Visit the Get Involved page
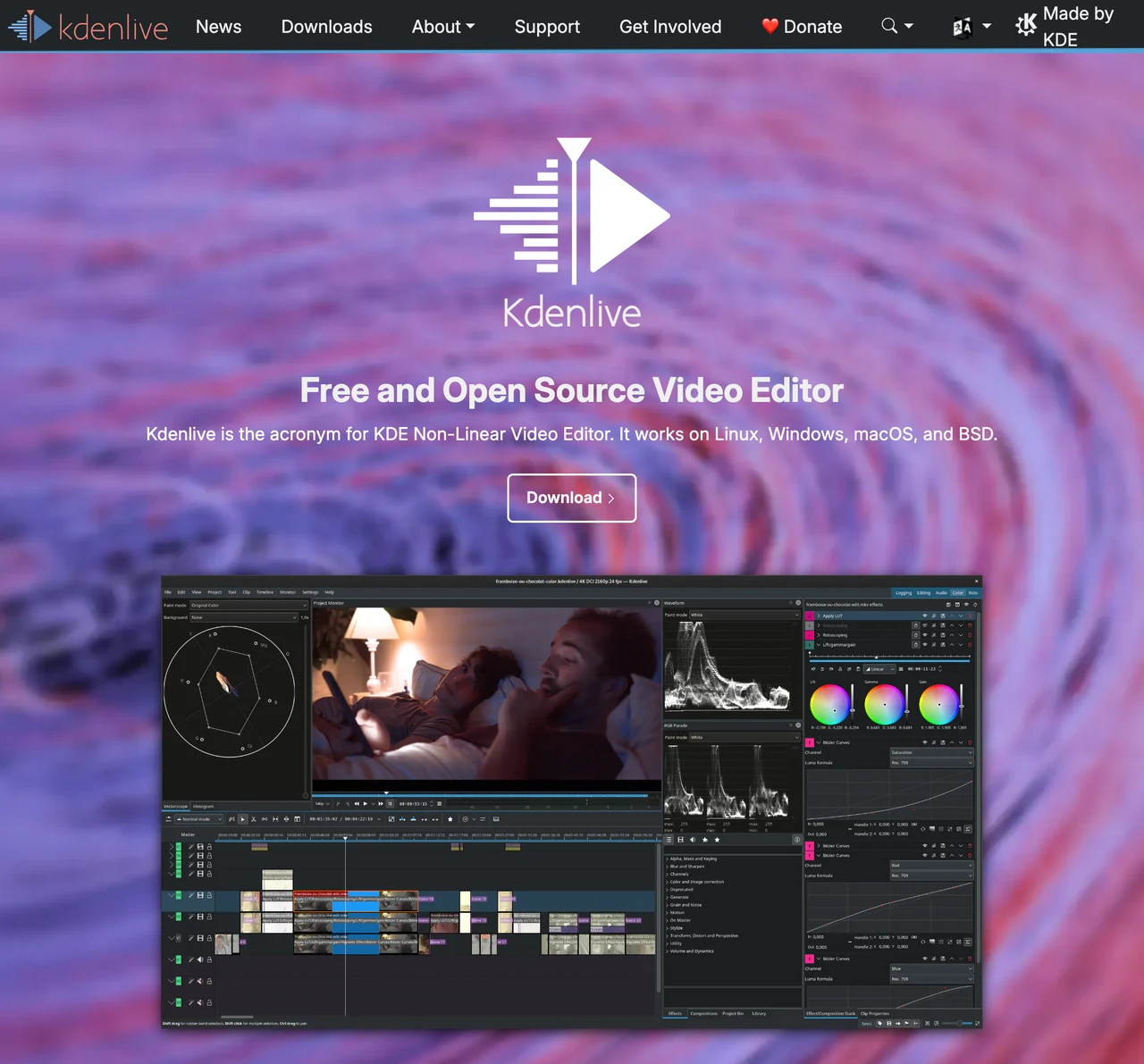This screenshot has height=1064, width=1144. click(670, 27)
